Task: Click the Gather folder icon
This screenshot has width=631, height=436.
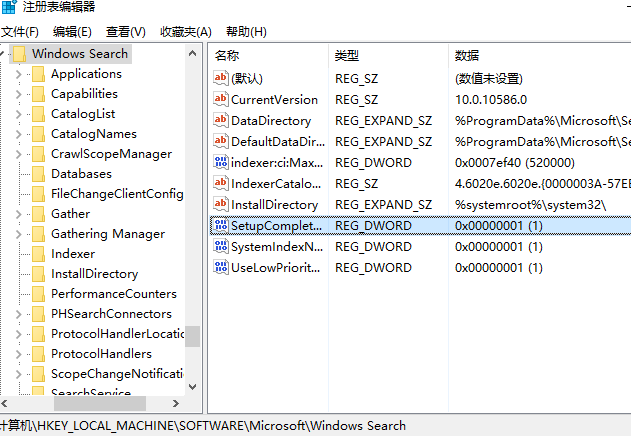Action: click(x=39, y=214)
